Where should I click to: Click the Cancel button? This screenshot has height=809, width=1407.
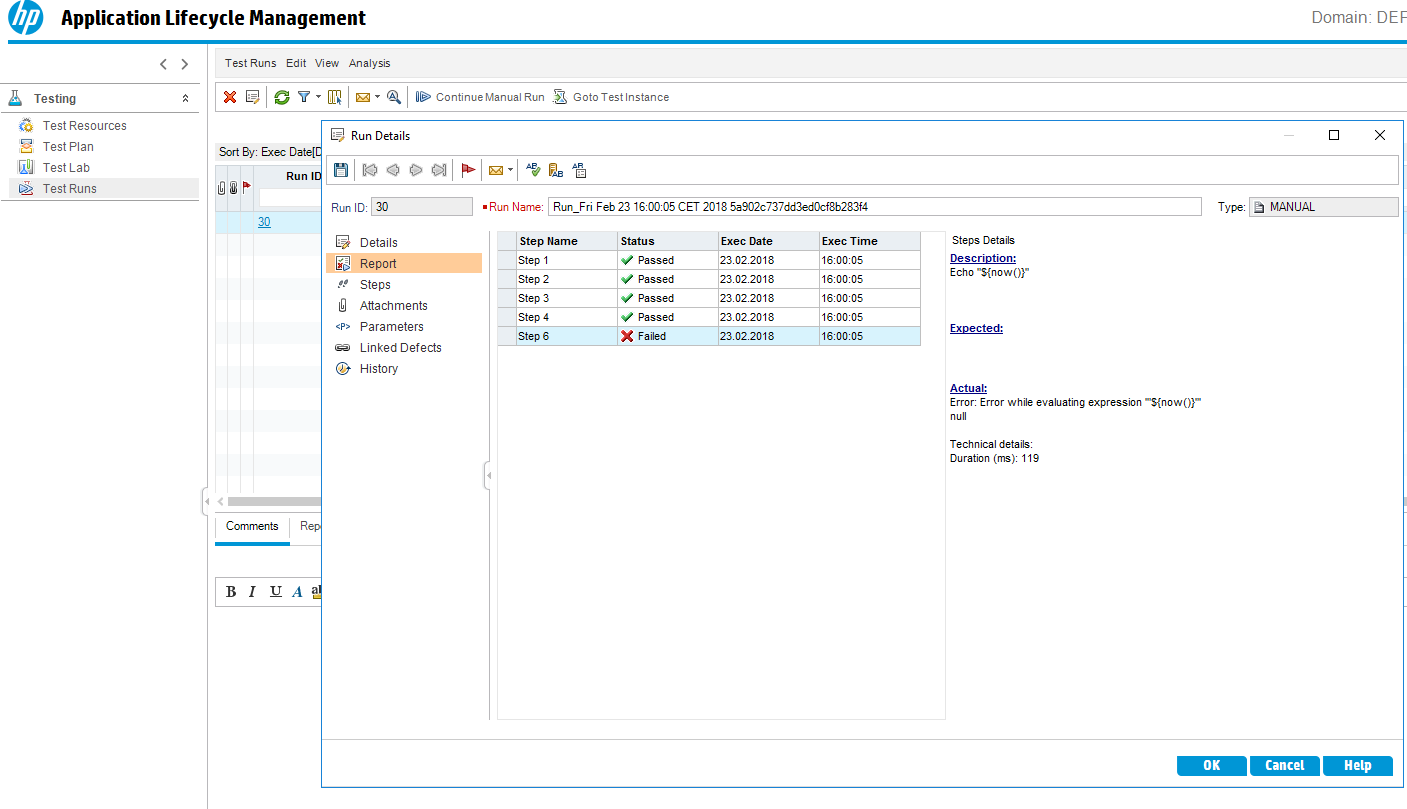1285,765
